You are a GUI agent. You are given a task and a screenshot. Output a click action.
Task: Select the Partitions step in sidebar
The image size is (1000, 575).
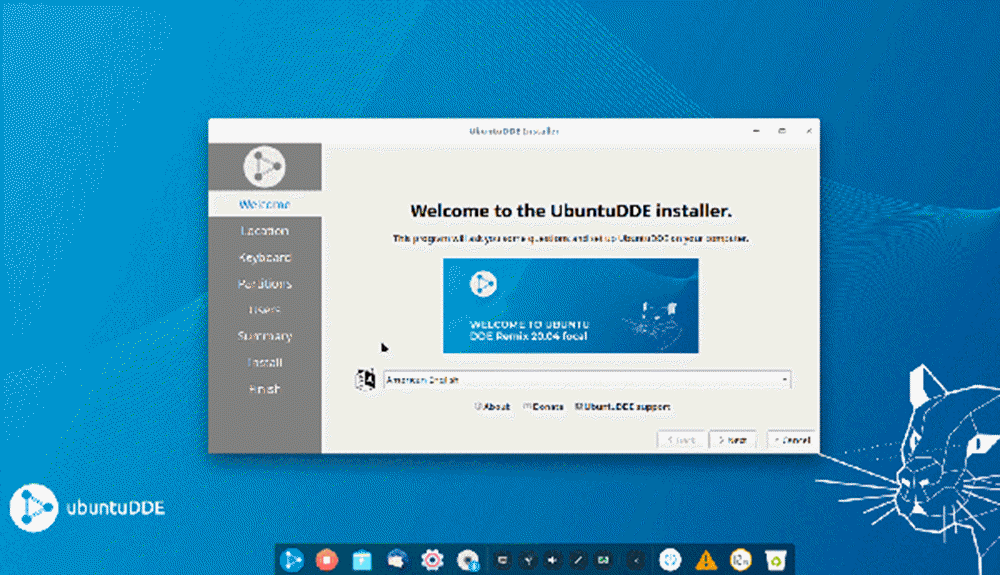[265, 284]
